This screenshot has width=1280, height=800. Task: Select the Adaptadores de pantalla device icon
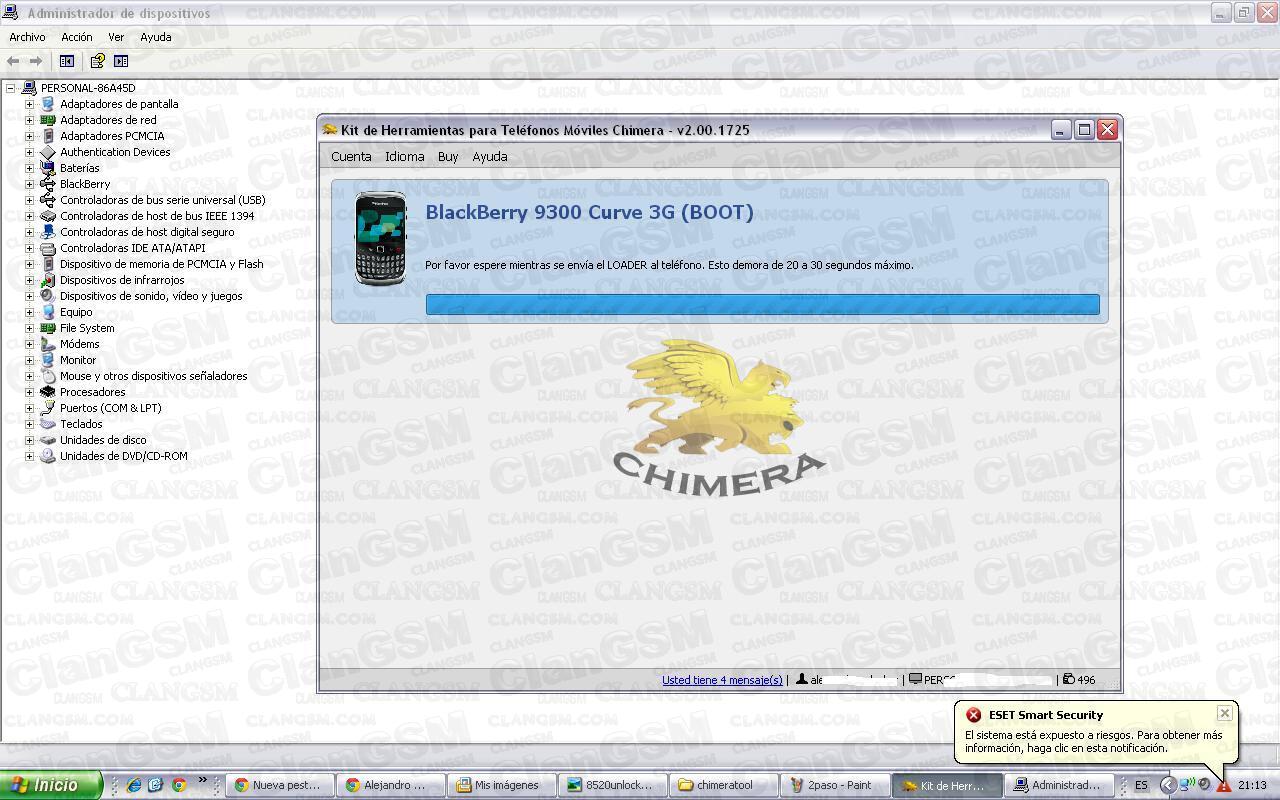click(x=47, y=104)
